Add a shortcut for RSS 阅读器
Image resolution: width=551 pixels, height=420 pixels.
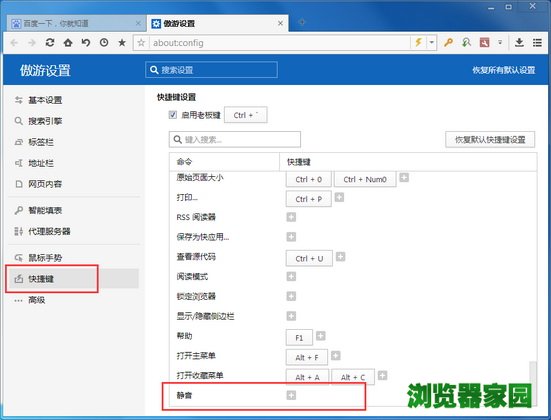[291, 217]
